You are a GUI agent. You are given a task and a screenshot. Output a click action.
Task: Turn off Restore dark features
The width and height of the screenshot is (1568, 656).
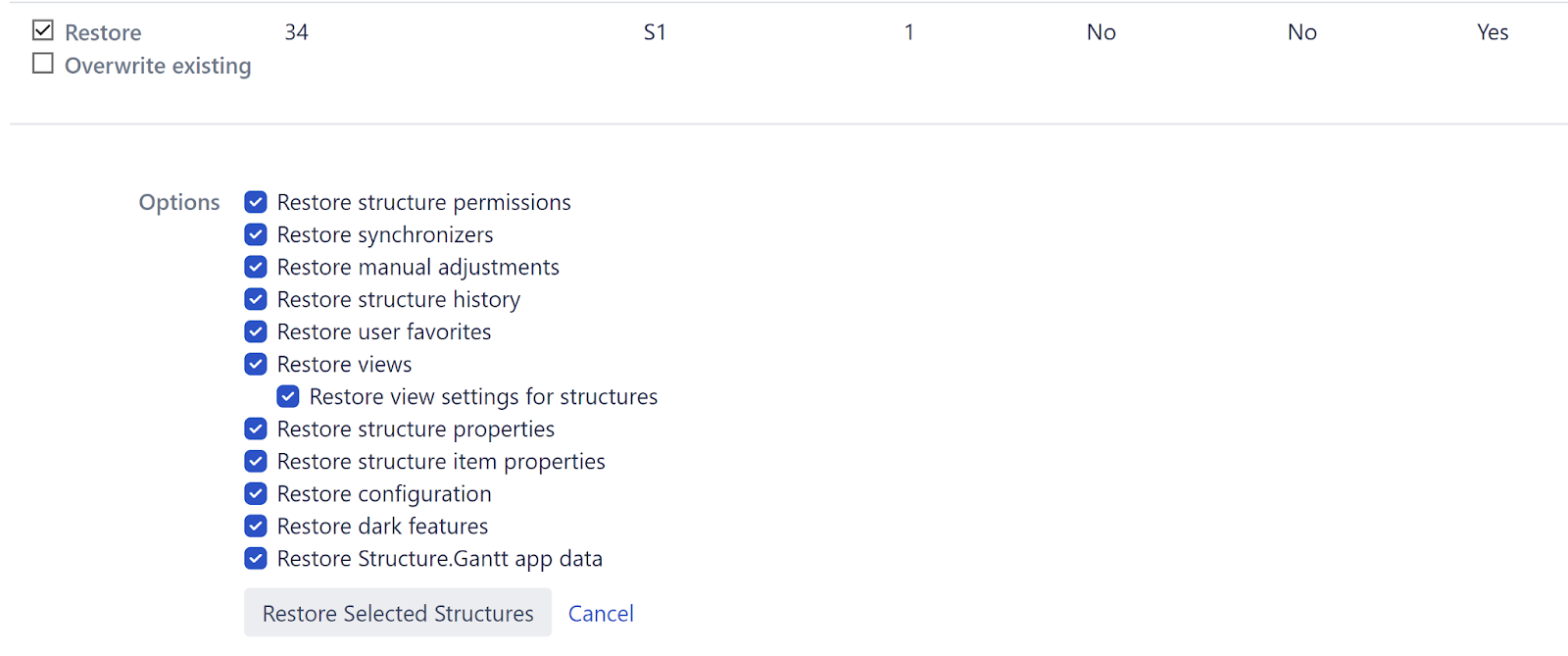(x=256, y=526)
